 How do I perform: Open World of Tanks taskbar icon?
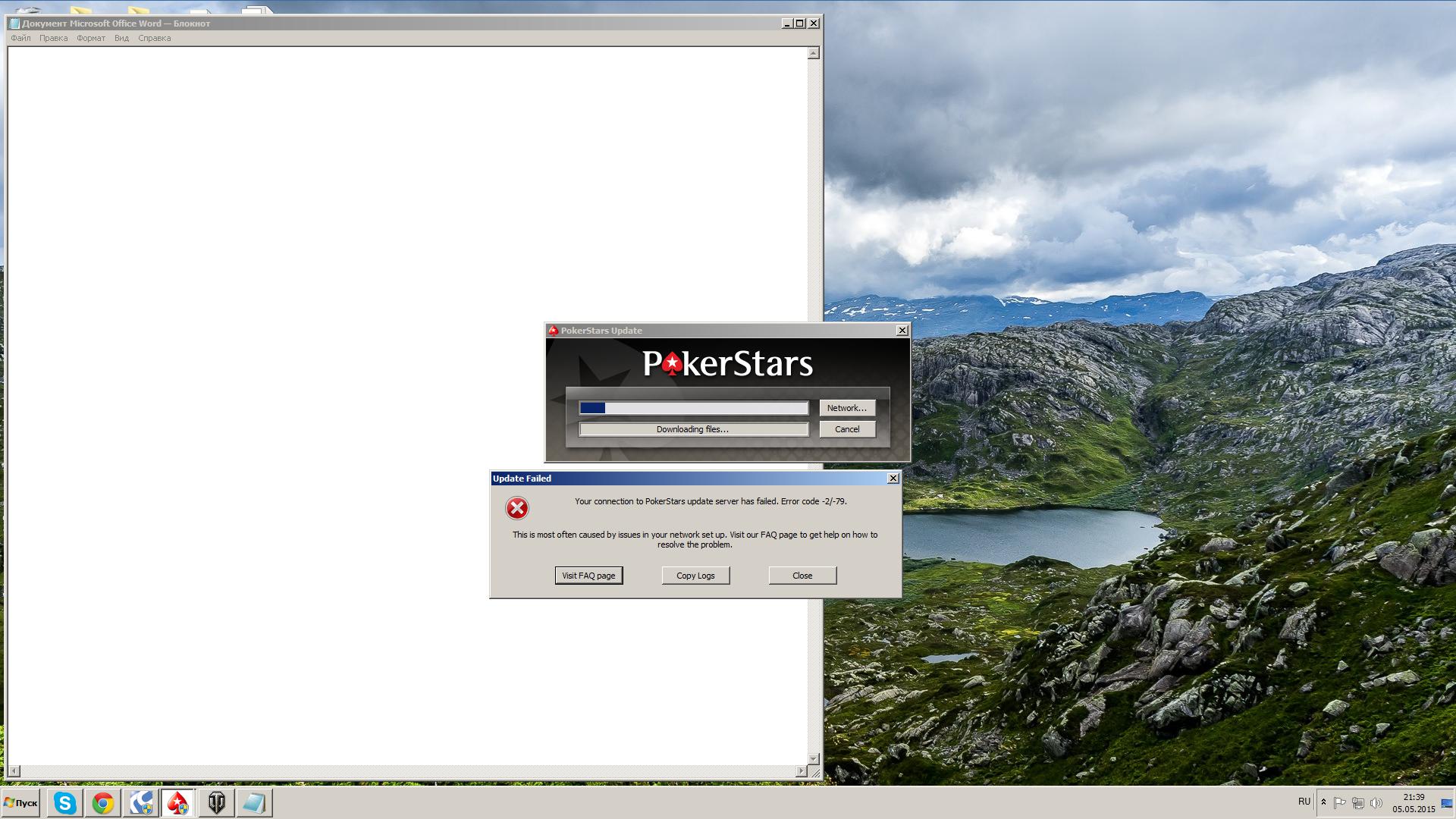[x=216, y=803]
